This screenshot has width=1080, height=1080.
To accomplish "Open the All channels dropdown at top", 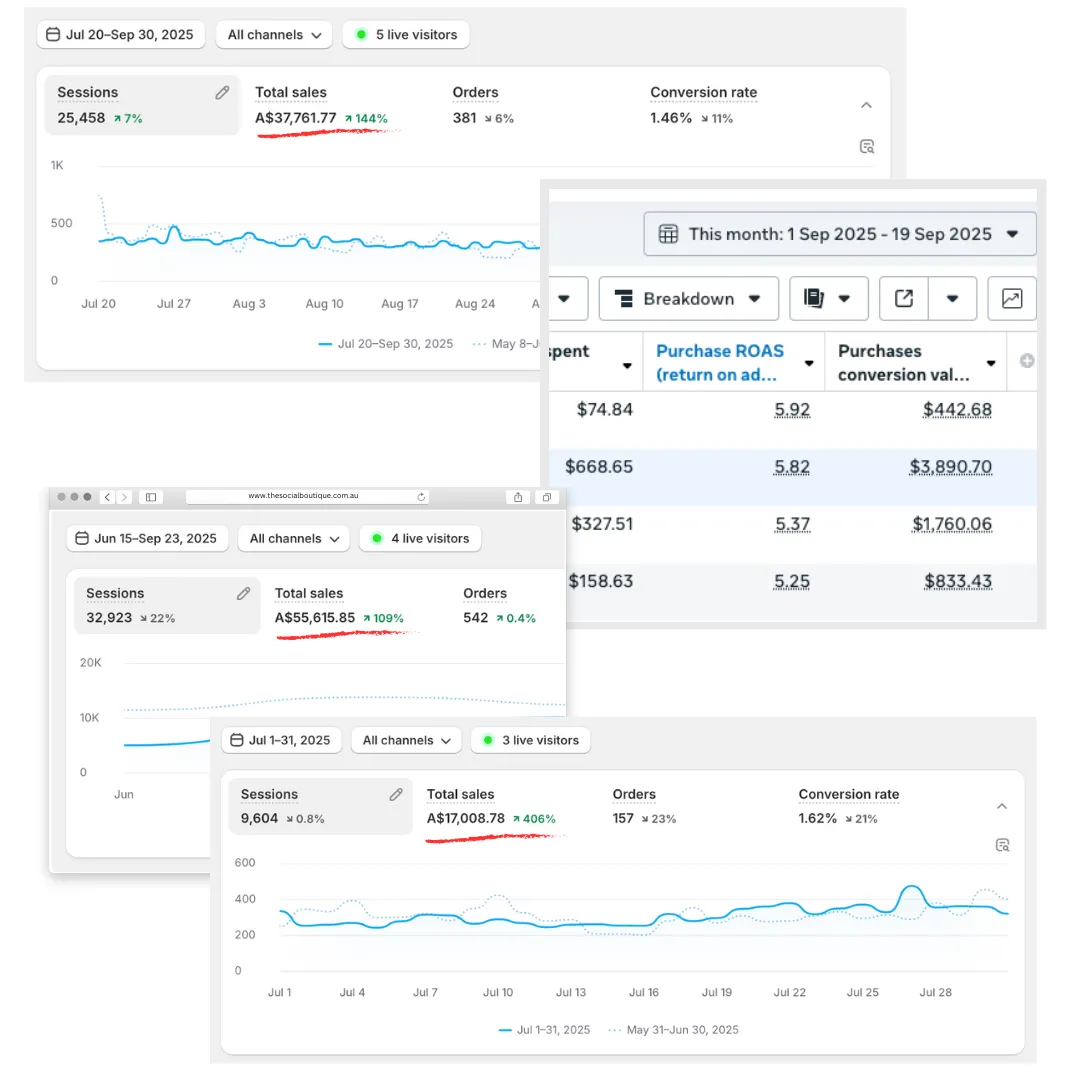I will (x=274, y=34).
